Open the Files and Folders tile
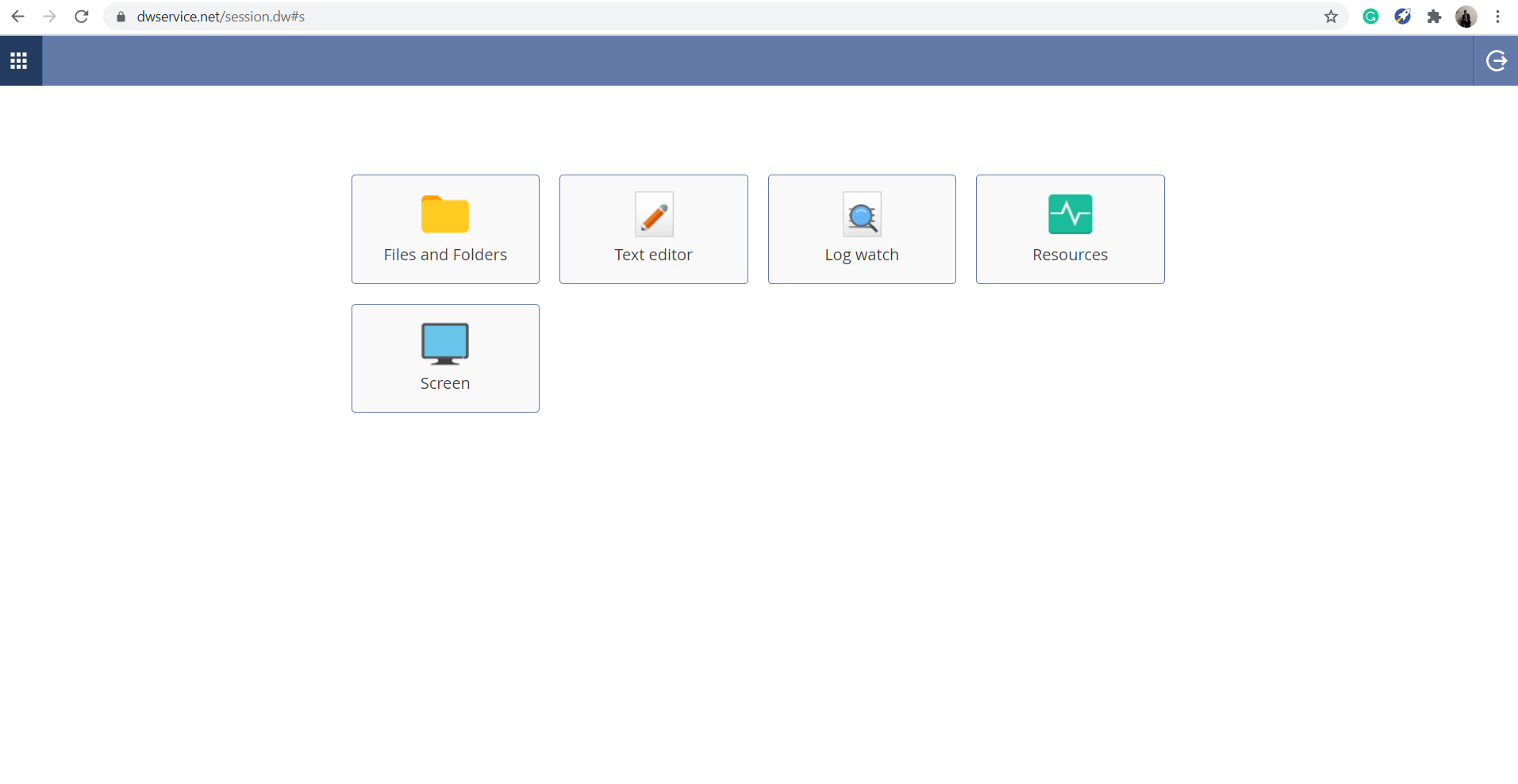 point(445,229)
